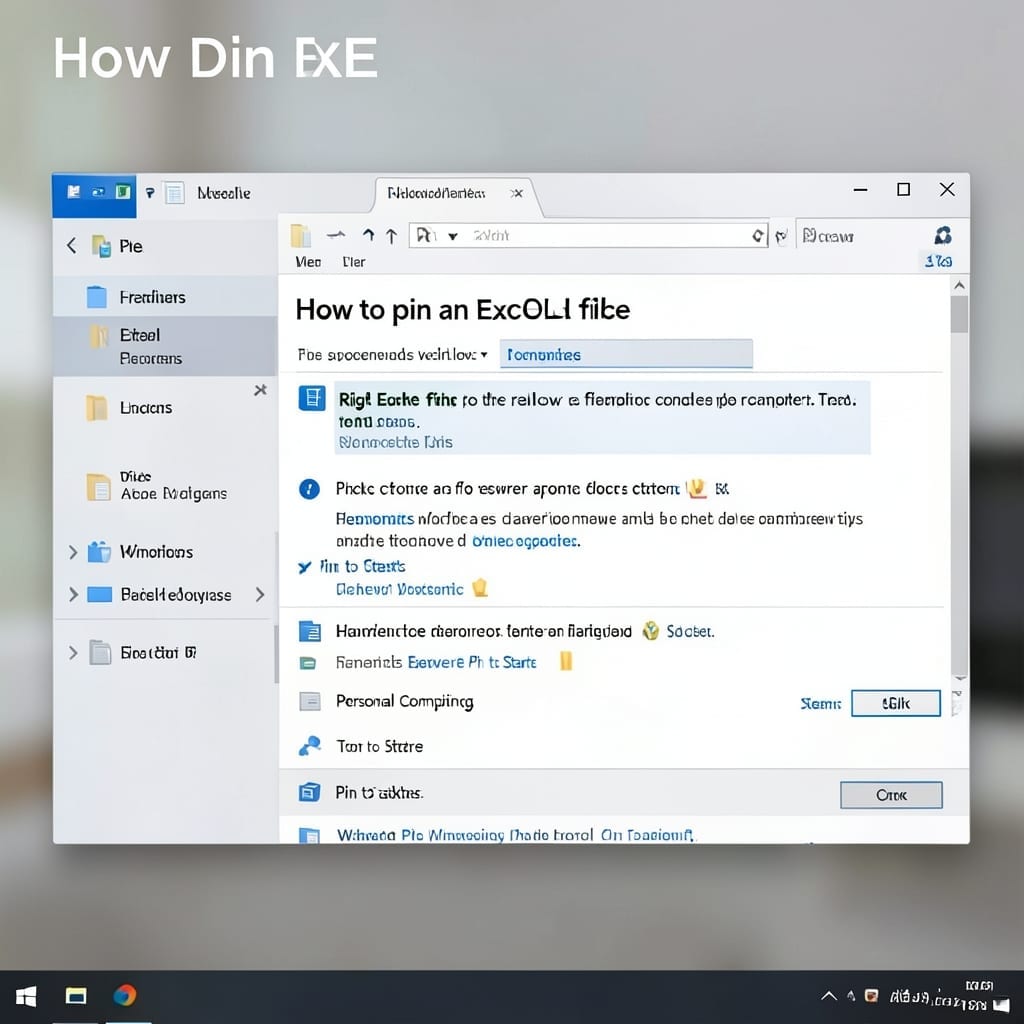Open the Vieo menu

pos(308,262)
